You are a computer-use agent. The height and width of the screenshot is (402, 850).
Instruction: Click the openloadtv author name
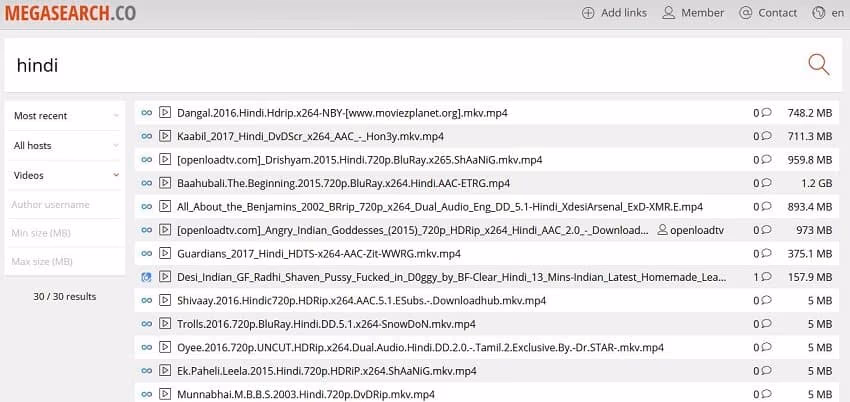point(697,230)
